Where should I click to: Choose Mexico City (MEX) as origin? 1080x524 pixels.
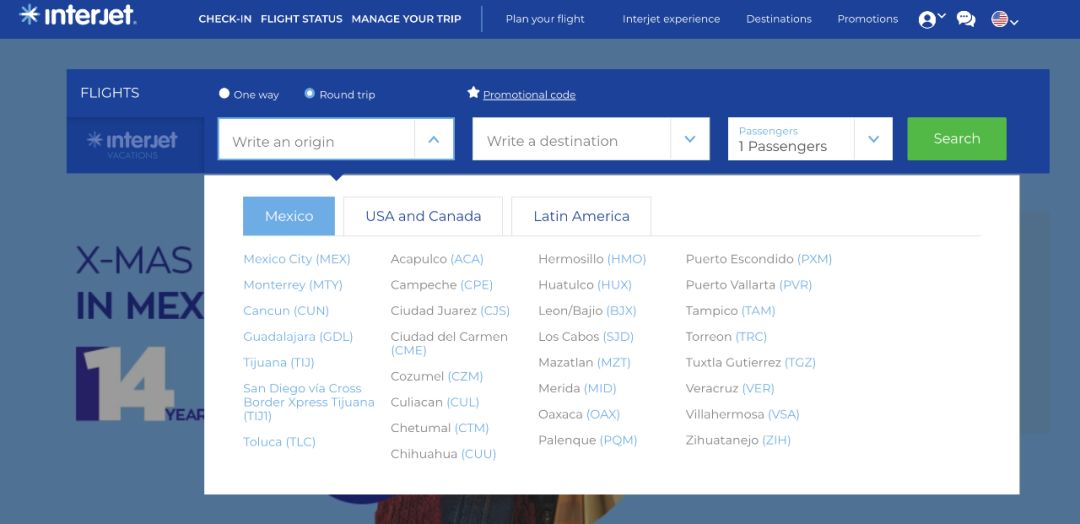click(297, 260)
